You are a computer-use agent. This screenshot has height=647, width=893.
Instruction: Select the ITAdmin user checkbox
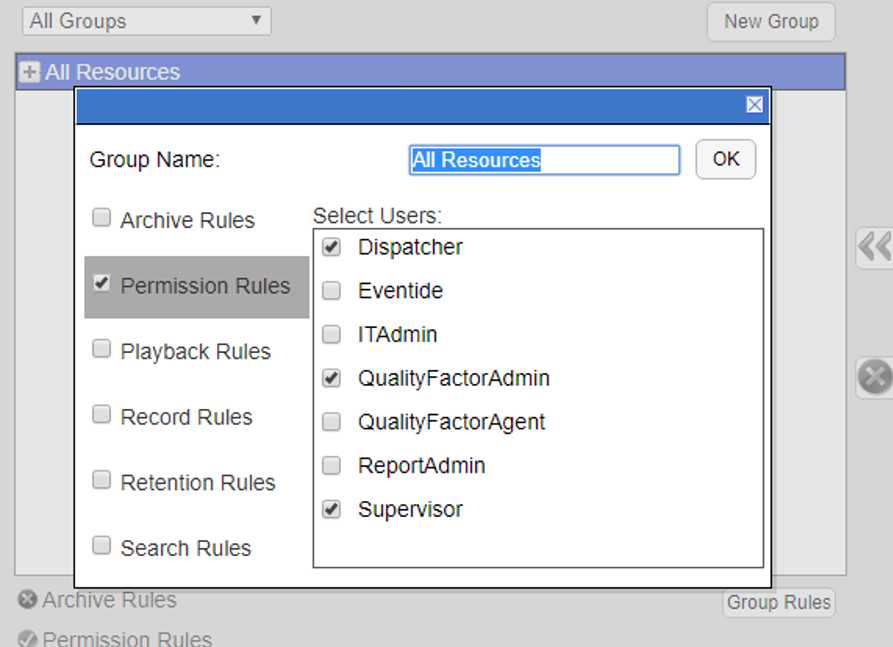coord(331,333)
